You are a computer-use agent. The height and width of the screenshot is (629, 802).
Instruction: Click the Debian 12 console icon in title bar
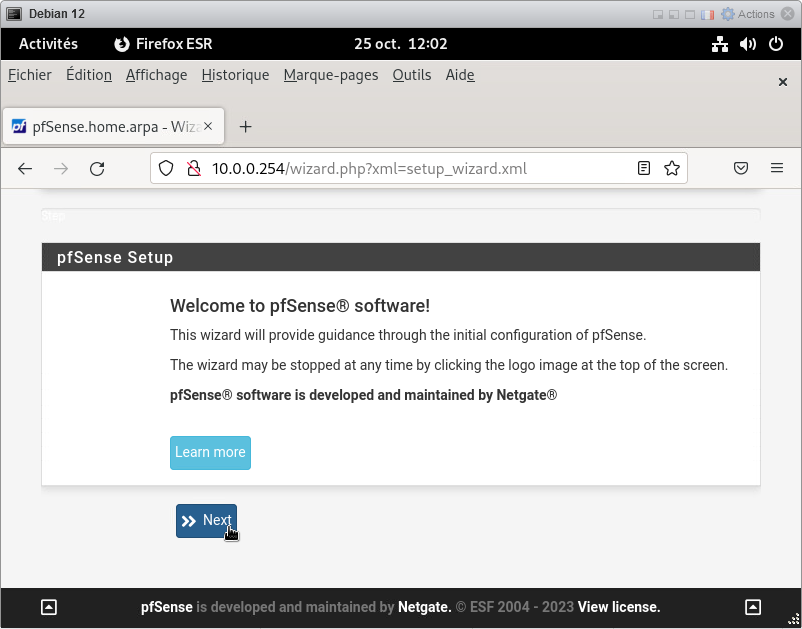[x=14, y=14]
